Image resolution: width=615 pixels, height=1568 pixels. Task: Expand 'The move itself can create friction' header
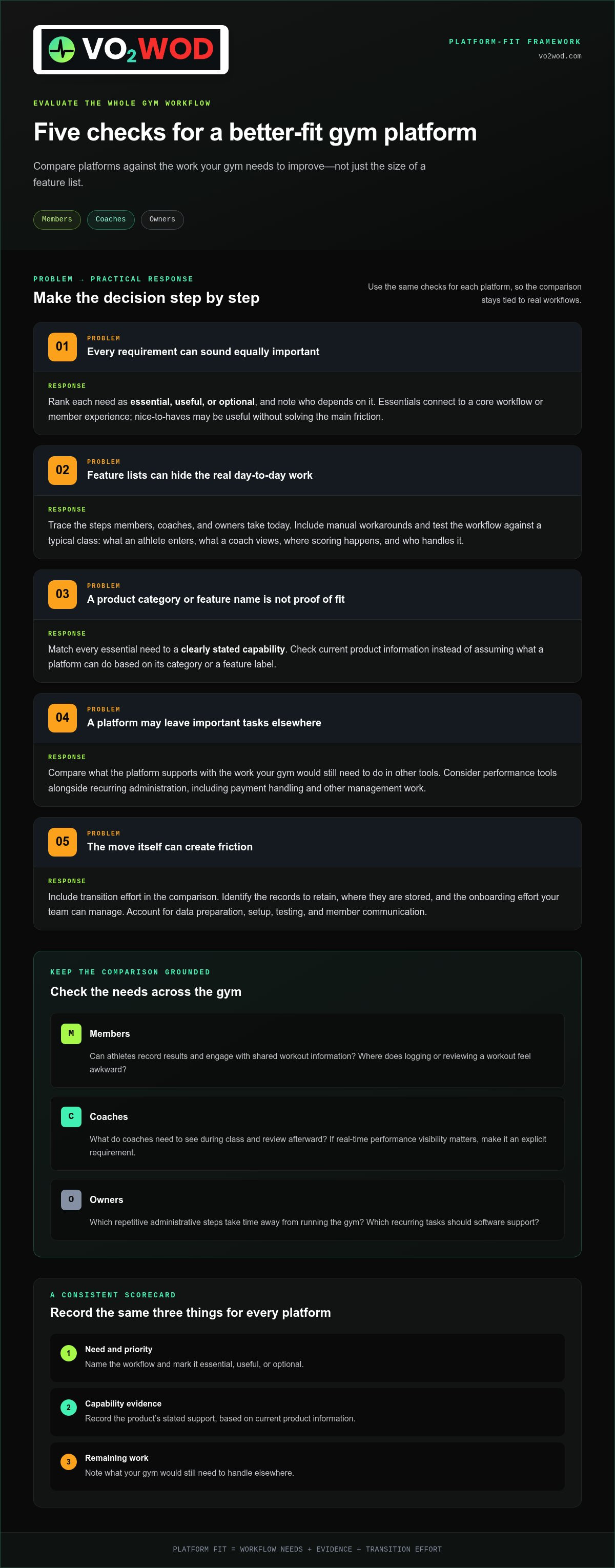307,843
